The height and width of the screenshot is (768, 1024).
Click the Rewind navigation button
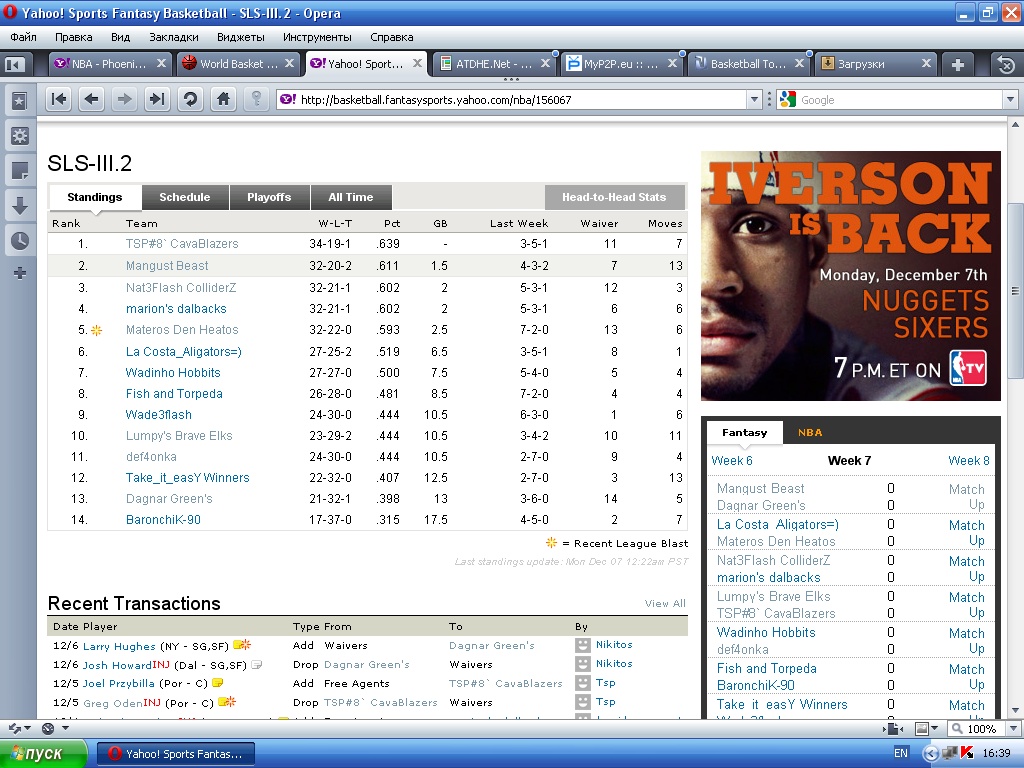(x=59, y=99)
